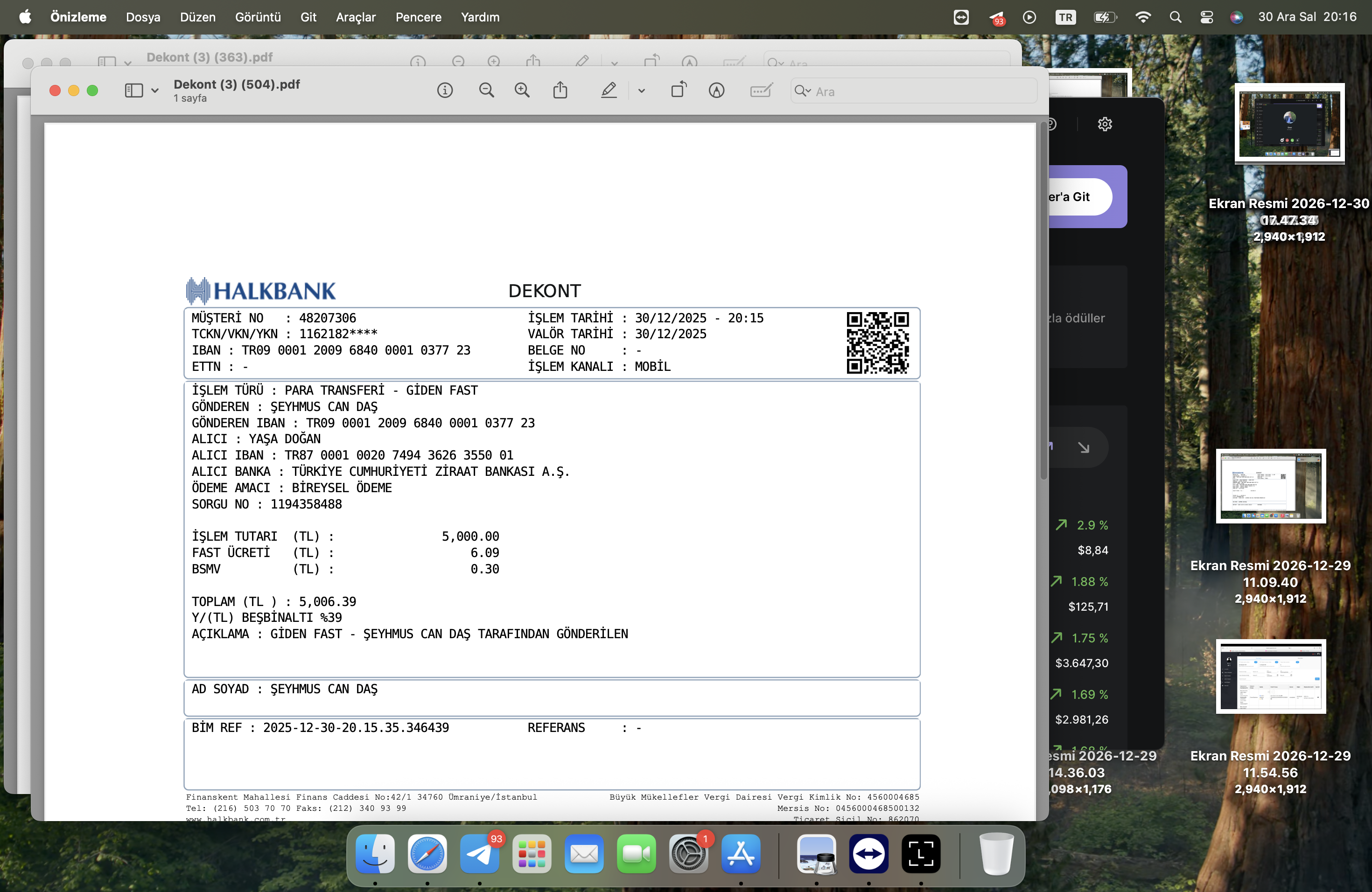Screen dimensions: 1372x892
Task: Open the sidebar view options chevron
Action: click(x=155, y=91)
